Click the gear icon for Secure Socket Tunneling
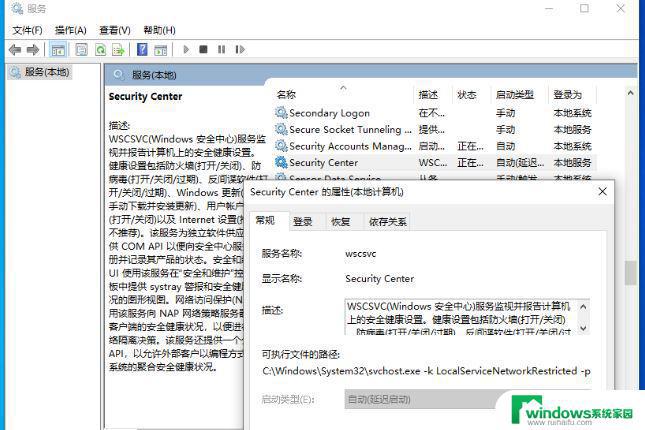Screen dimensions: 645x430 click(281, 129)
